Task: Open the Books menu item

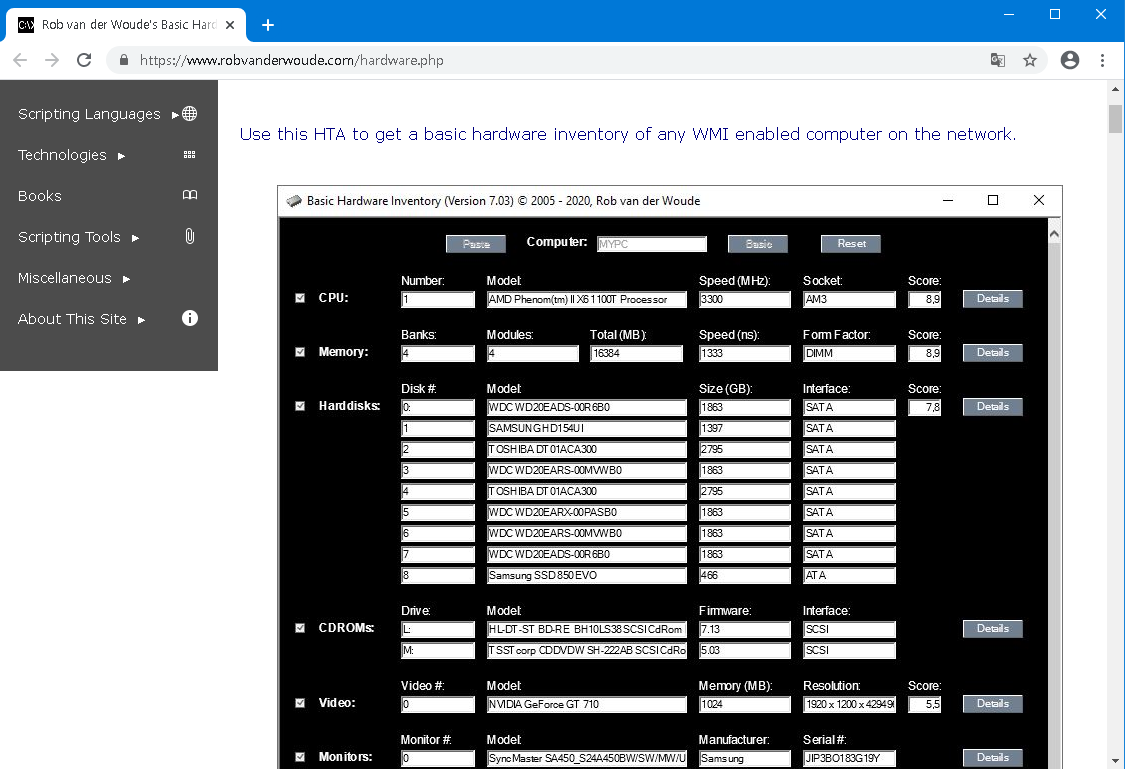Action: (39, 196)
